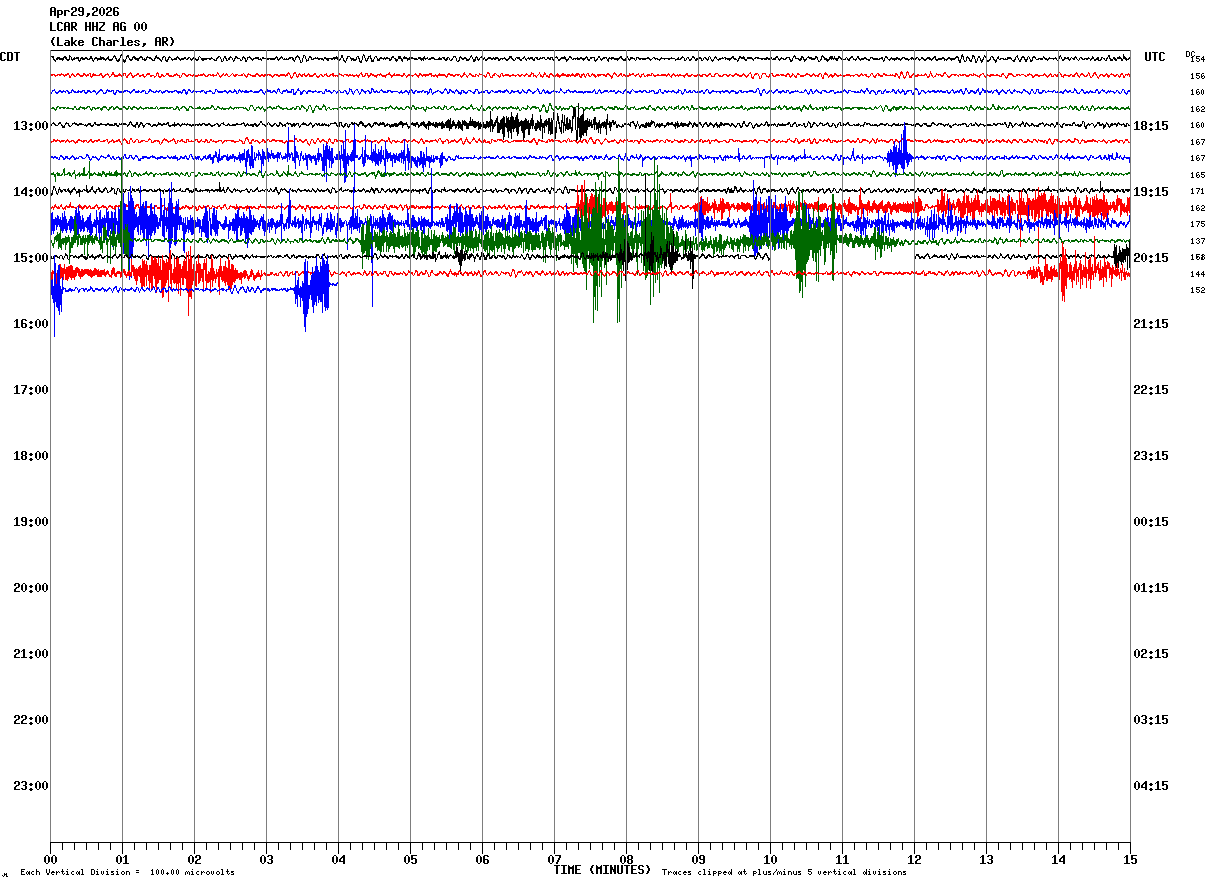Select the DC offset value 156
The height and width of the screenshot is (886, 1210).
(x=1197, y=76)
